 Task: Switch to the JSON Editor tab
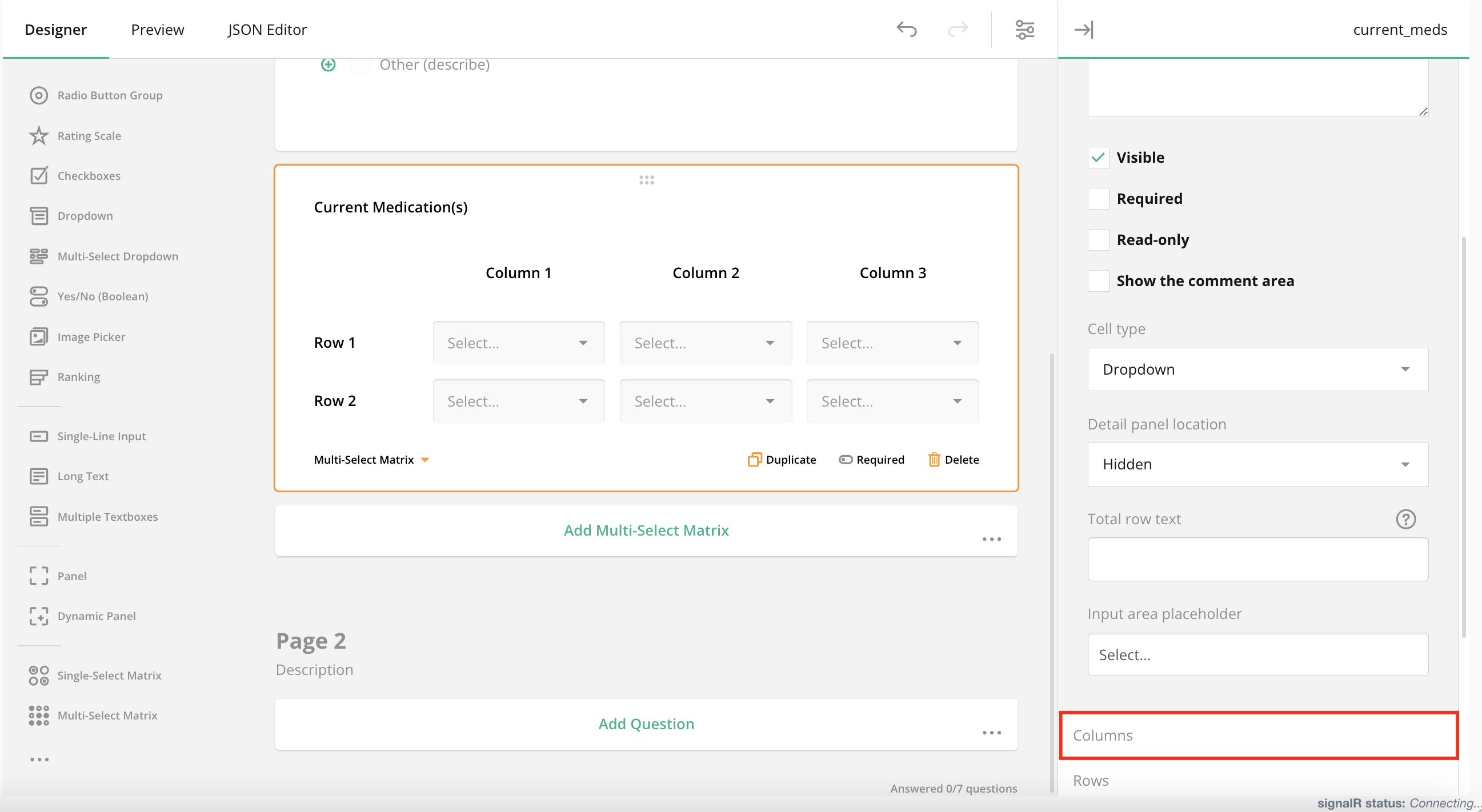(267, 29)
